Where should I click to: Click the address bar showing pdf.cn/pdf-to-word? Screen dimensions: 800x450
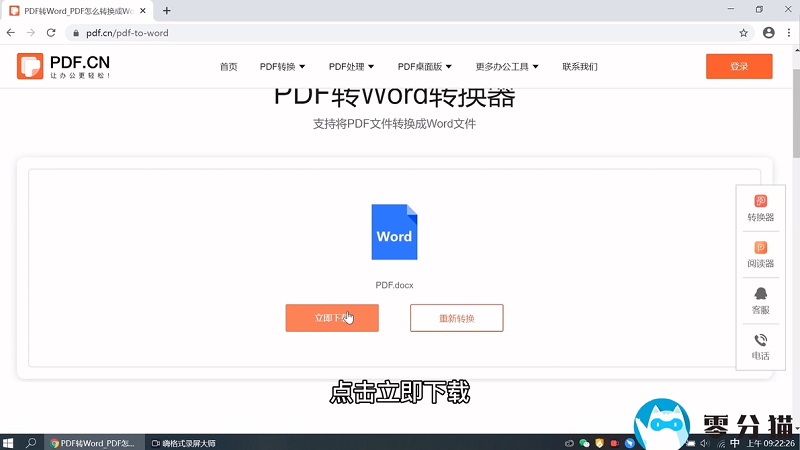[400, 32]
